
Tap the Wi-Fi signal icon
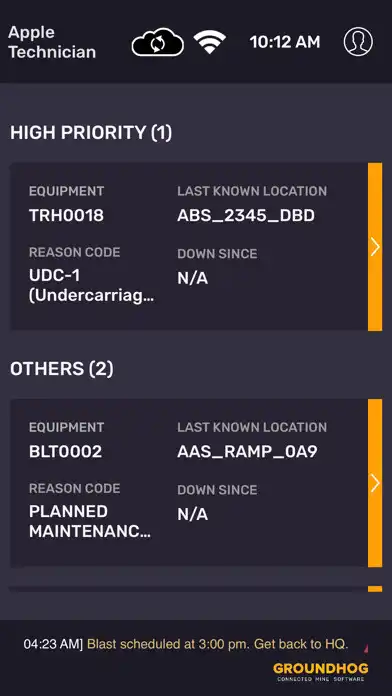click(x=210, y=42)
